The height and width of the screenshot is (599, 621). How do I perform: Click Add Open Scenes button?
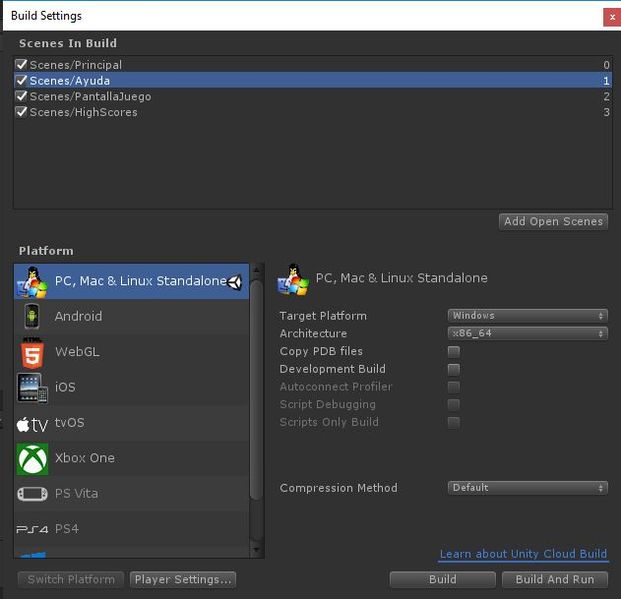(553, 221)
